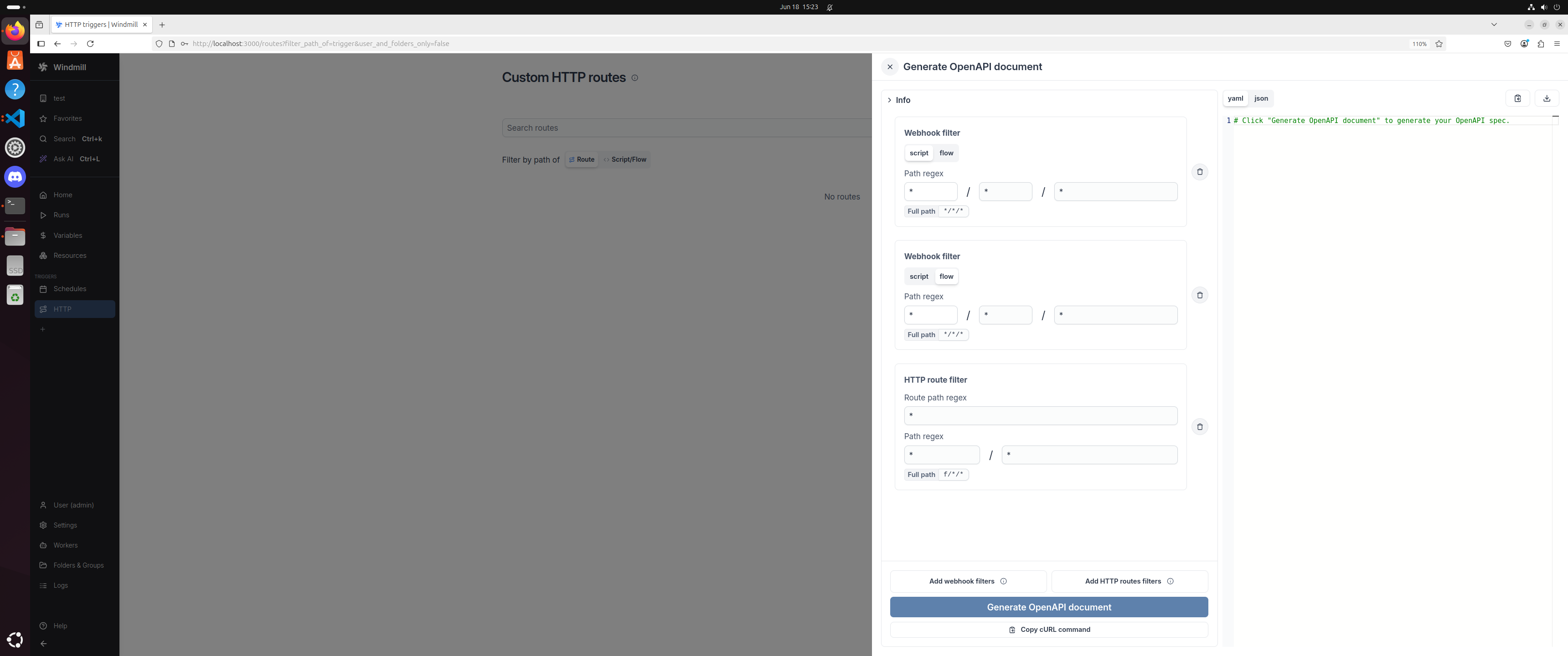Viewport: 1568px width, 656px height.
Task: Delete the HTTP route filter with trash icon
Action: [1200, 426]
